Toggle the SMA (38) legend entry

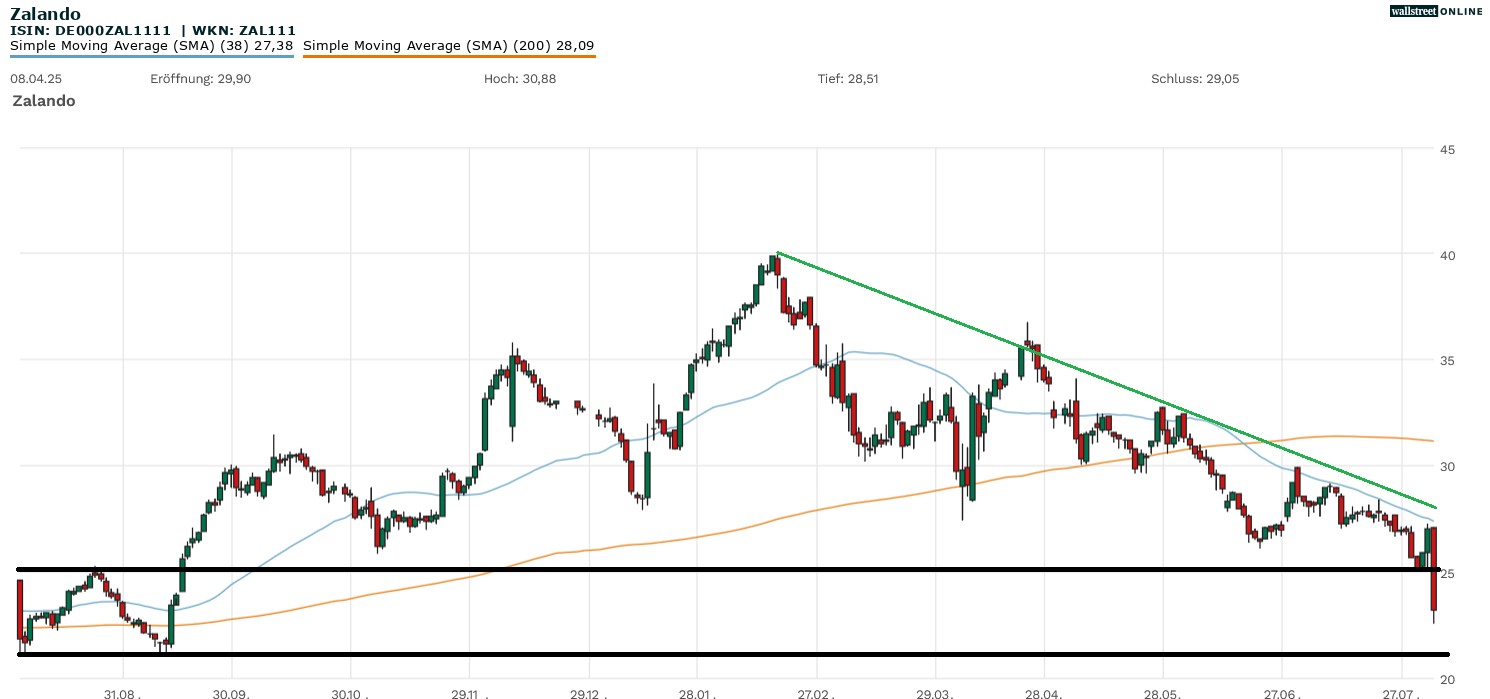pyautogui.click(x=151, y=46)
